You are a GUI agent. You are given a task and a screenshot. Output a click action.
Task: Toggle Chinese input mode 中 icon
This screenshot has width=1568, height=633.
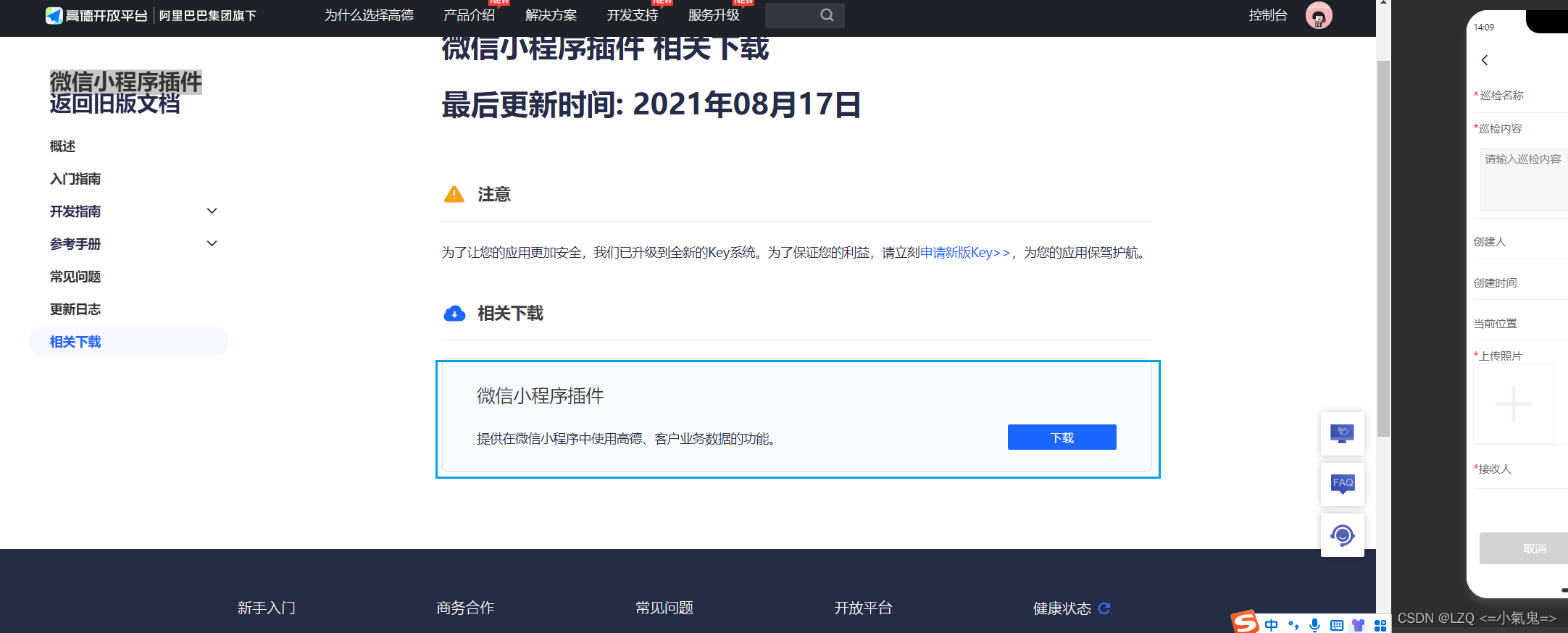pos(1272,625)
